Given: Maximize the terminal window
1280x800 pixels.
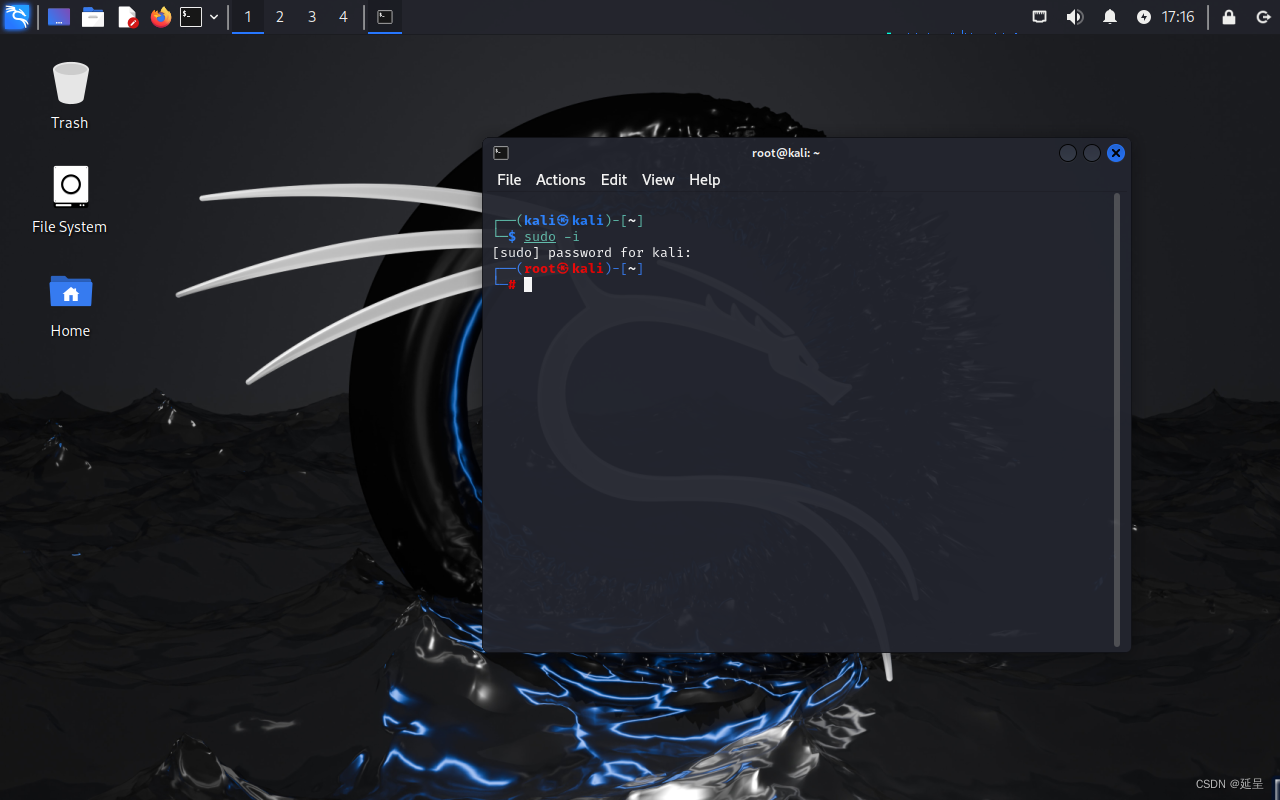Looking at the screenshot, I should coord(1092,153).
